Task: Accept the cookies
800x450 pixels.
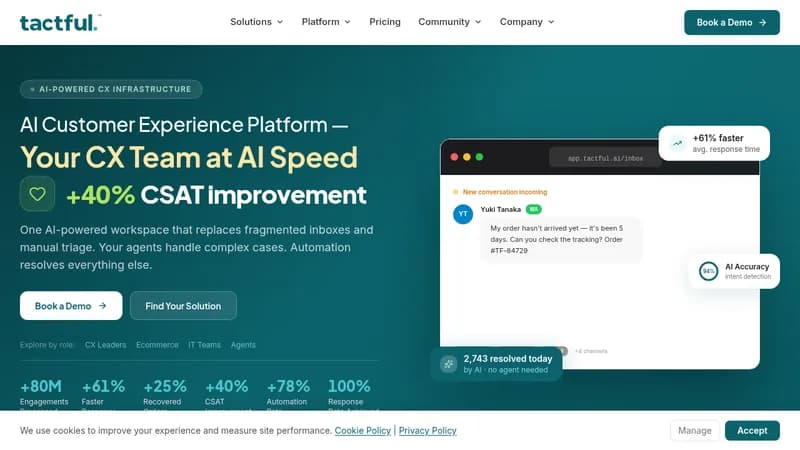Action: coord(752,431)
